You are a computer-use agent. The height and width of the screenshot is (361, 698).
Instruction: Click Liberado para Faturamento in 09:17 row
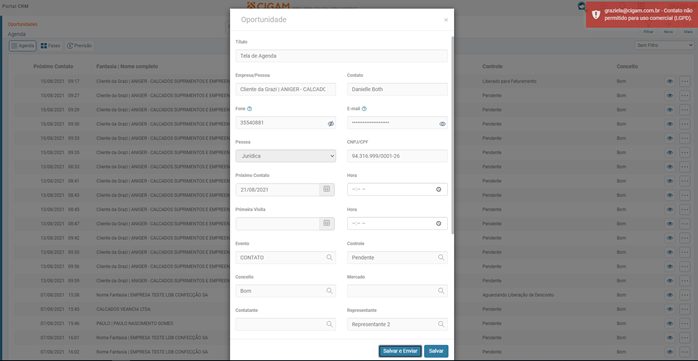509,81
